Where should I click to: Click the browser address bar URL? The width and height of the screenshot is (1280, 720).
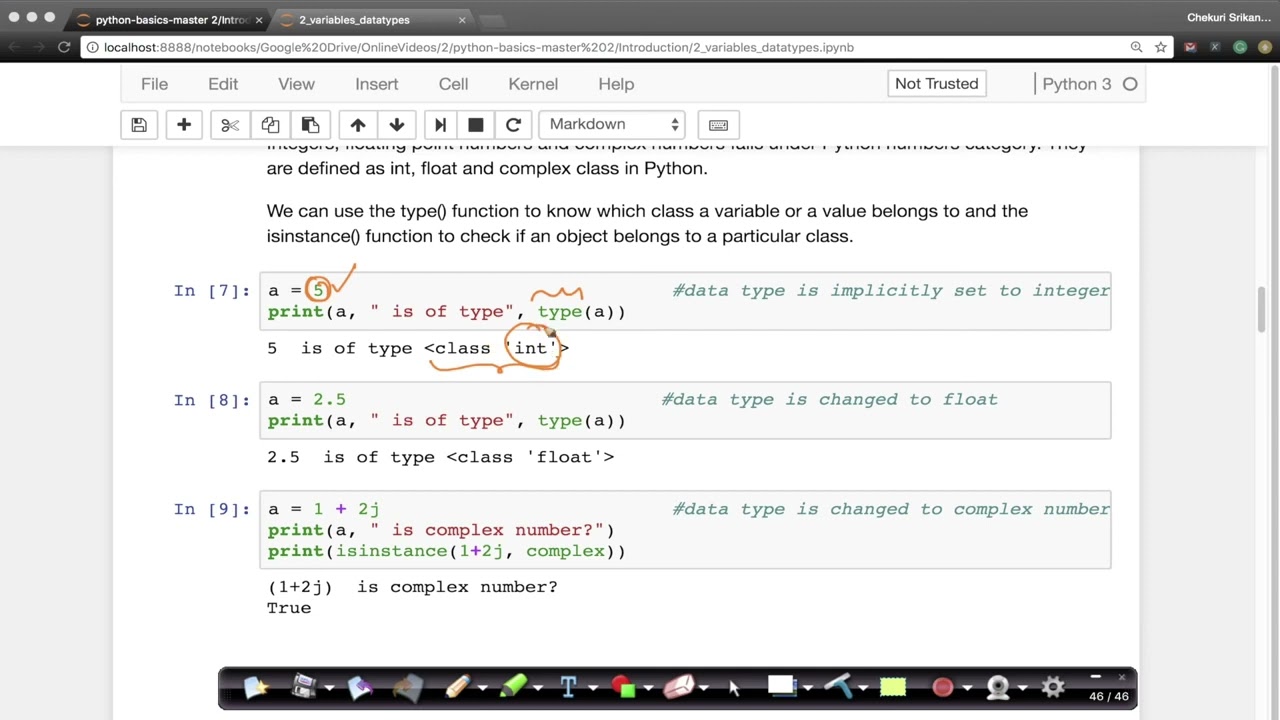point(478,47)
